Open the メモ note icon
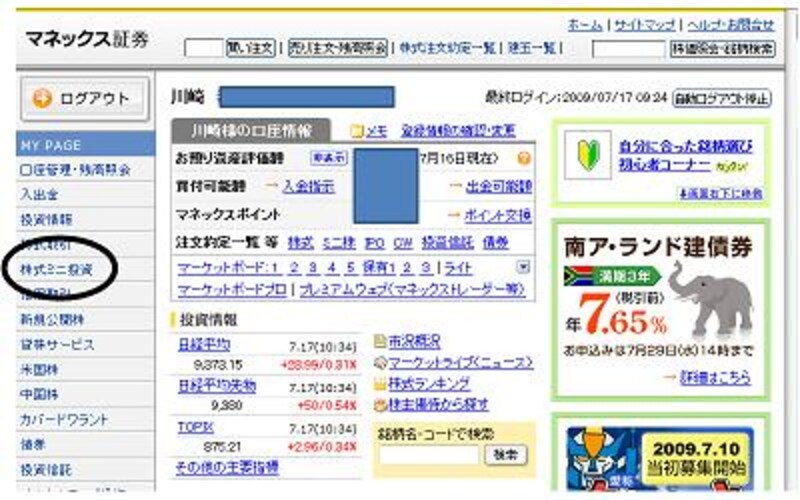Viewport: 800px width, 500px height. (357, 132)
